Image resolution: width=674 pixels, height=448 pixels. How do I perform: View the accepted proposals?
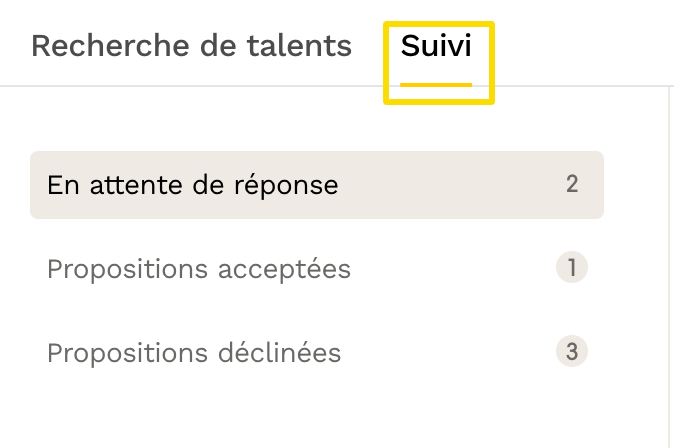[199, 269]
